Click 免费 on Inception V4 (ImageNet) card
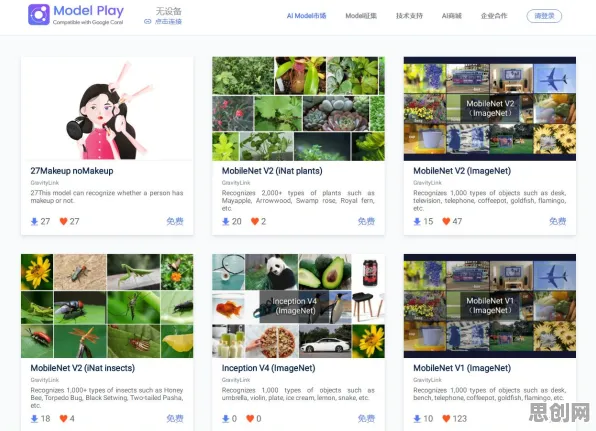 click(x=366, y=418)
